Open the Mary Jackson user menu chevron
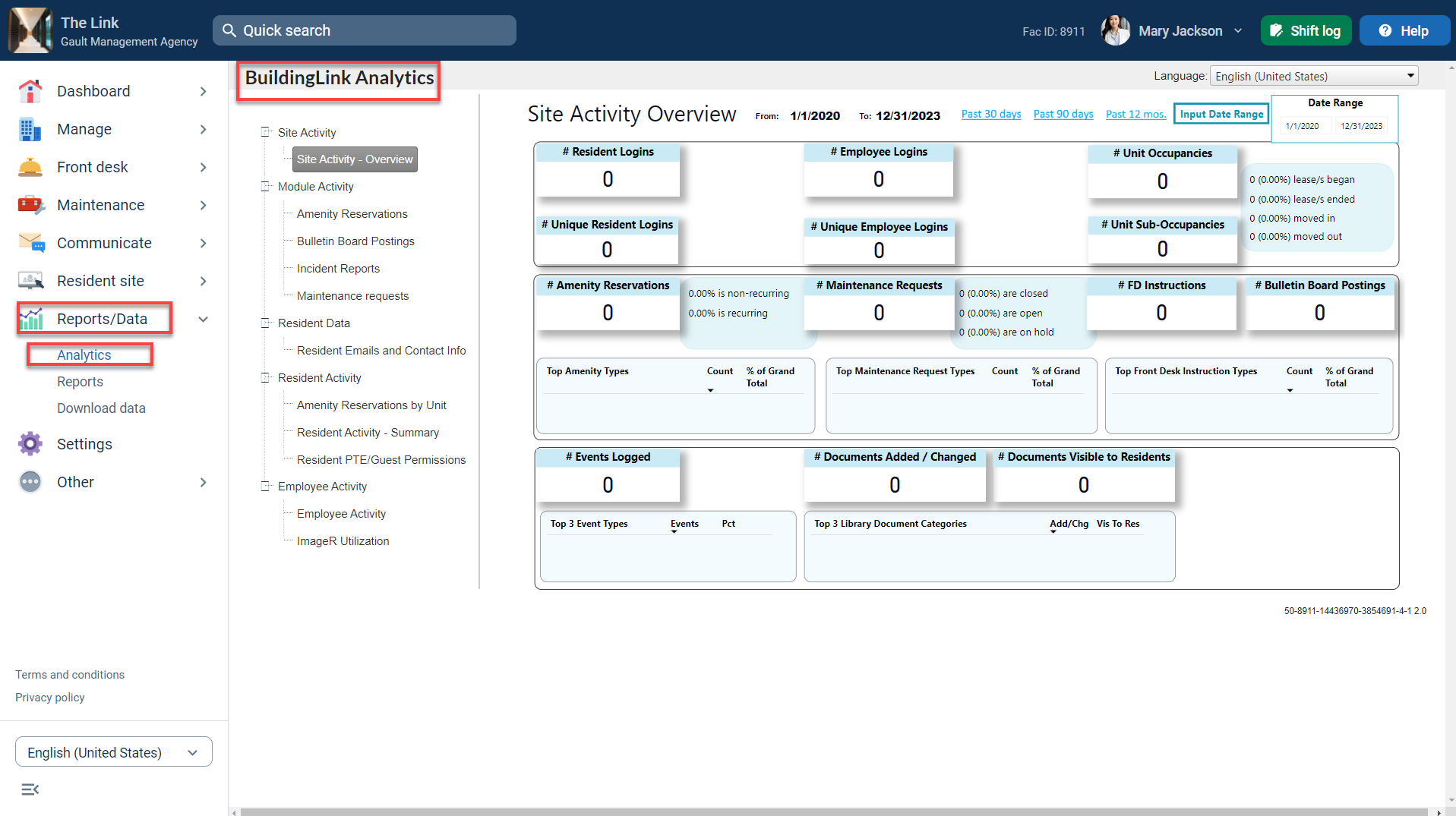 pyautogui.click(x=1238, y=31)
